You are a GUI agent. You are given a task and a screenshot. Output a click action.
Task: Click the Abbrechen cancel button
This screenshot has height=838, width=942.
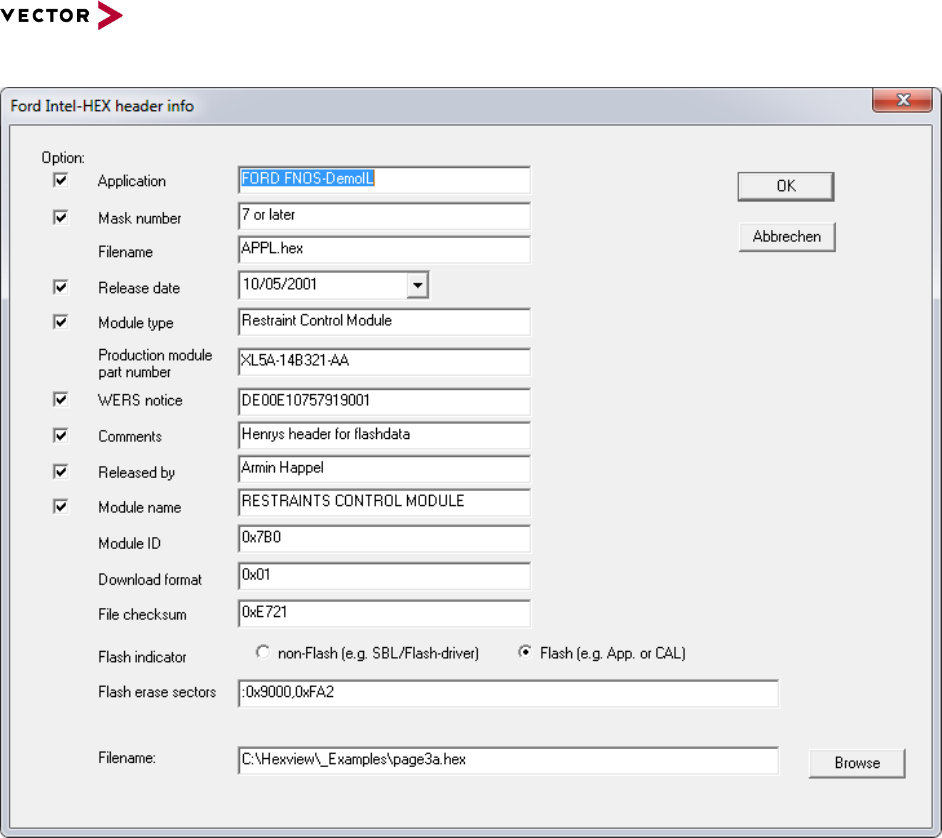(x=787, y=237)
